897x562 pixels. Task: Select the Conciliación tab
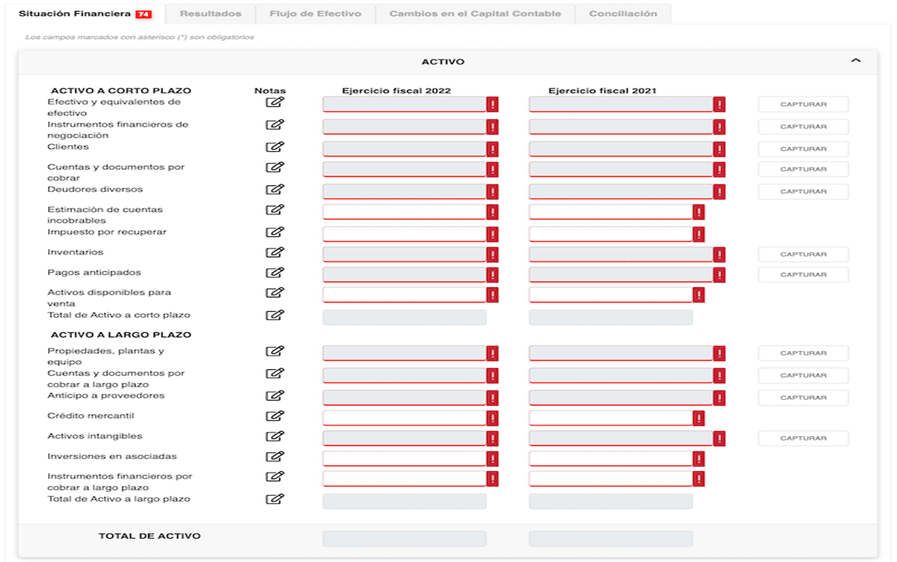(x=623, y=14)
